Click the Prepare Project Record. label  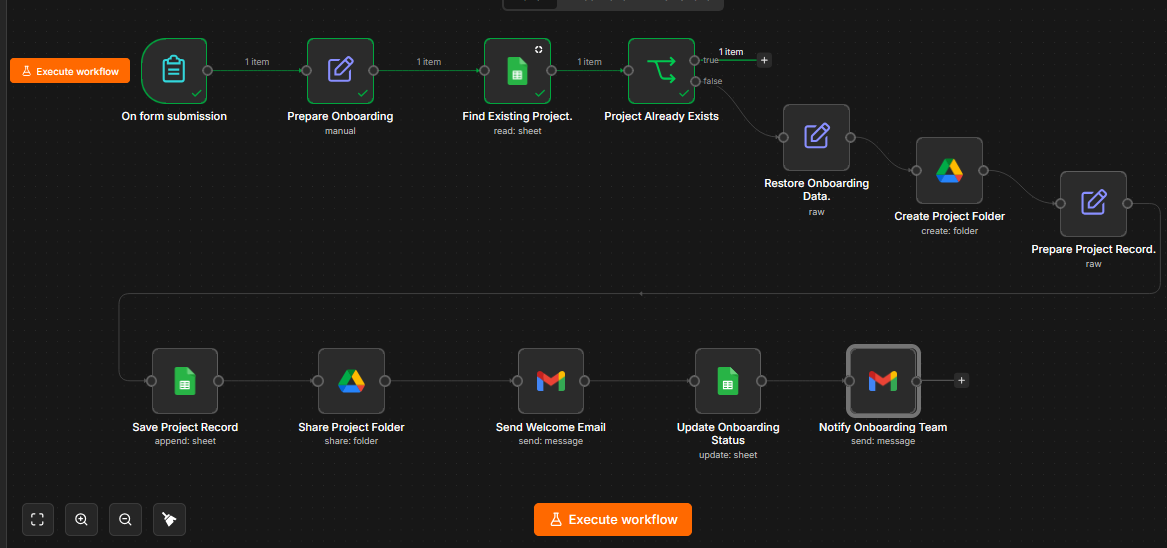click(1093, 249)
